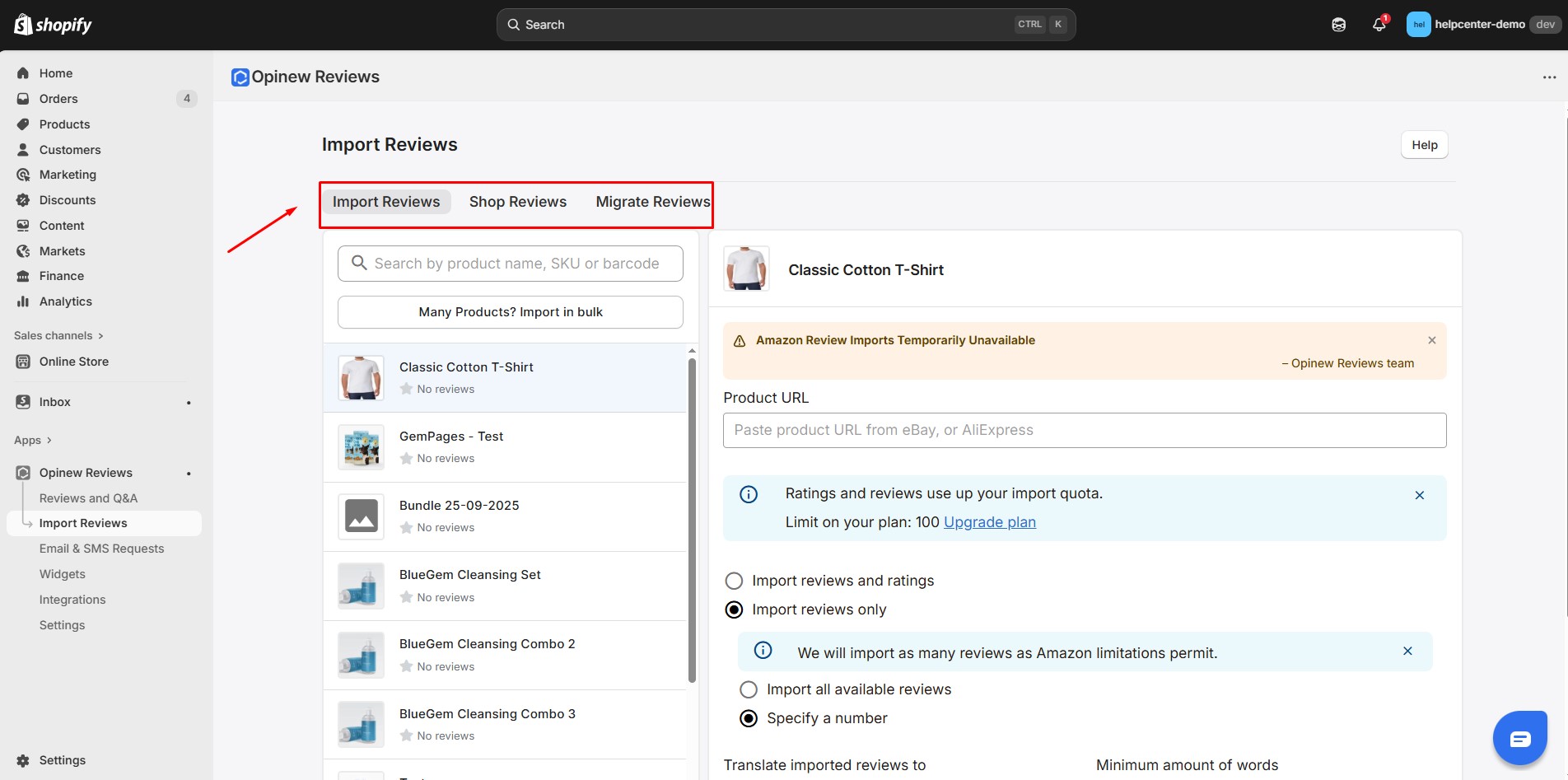Viewport: 1568px width, 780px height.
Task: Click the product list vertical scrollbar
Action: pyautogui.click(x=692, y=519)
